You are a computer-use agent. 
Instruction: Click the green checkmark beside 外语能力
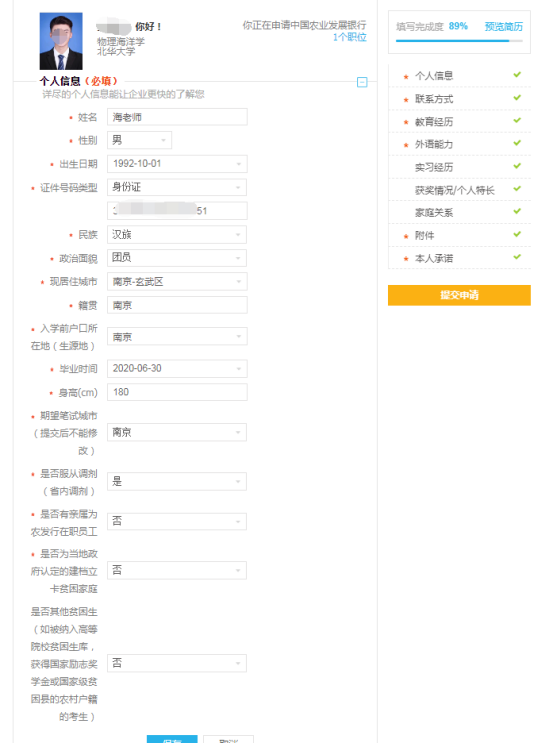pos(517,143)
